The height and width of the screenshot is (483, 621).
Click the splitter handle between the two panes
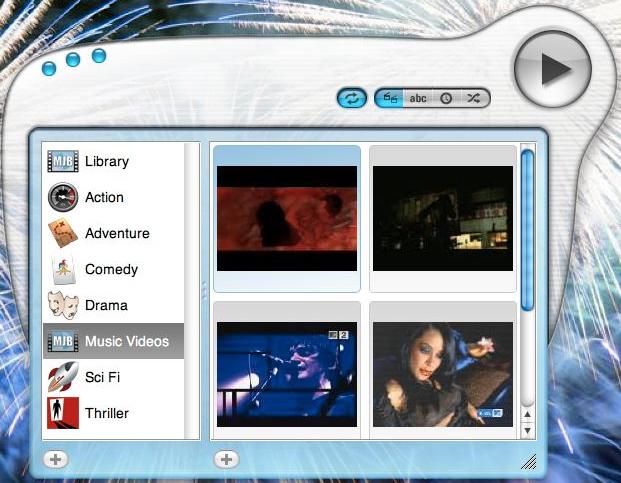click(205, 291)
